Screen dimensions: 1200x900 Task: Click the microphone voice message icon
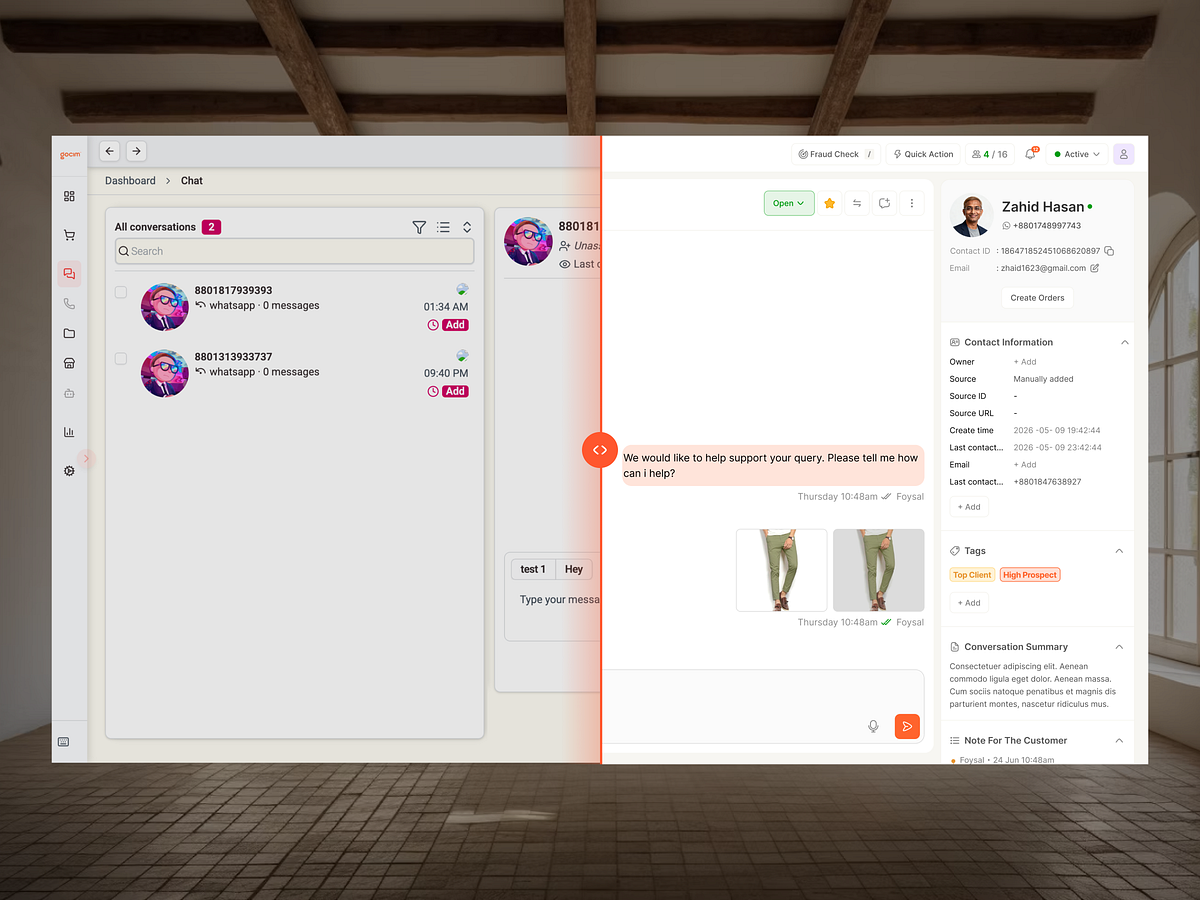873,726
